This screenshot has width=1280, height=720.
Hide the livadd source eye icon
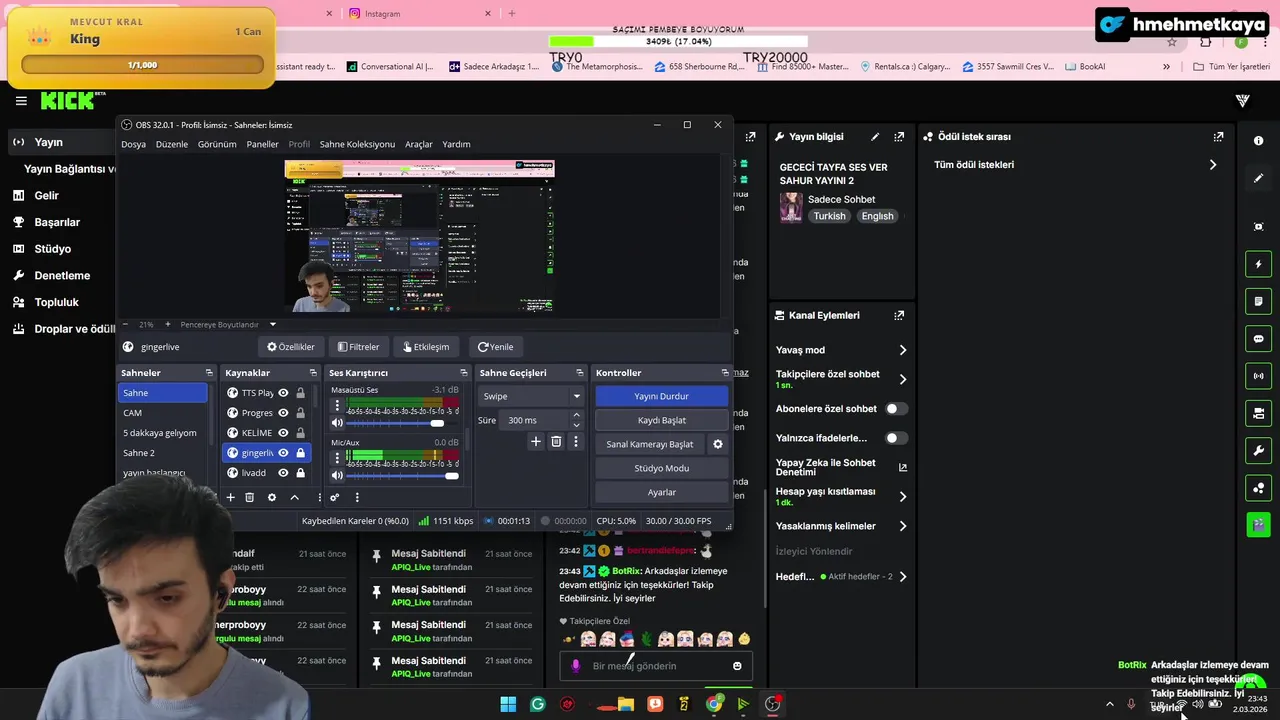[x=283, y=473]
